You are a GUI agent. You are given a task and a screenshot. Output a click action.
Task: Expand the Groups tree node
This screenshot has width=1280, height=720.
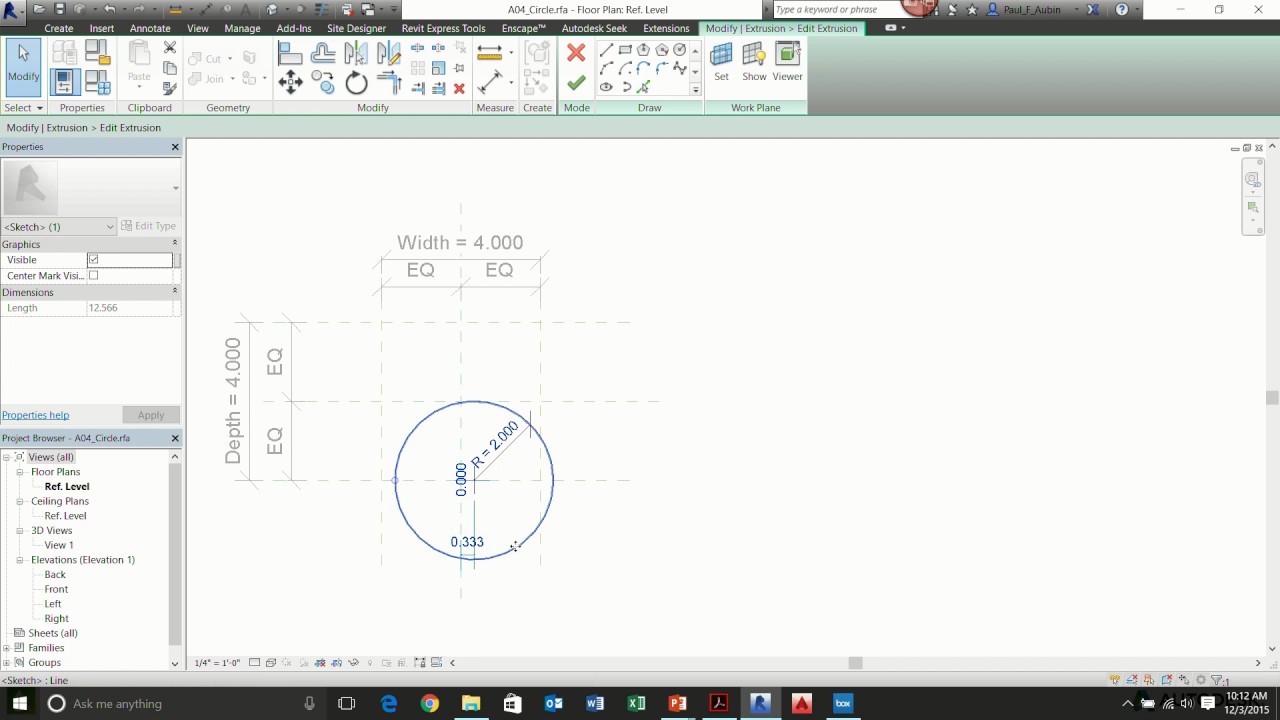[x=6, y=662]
